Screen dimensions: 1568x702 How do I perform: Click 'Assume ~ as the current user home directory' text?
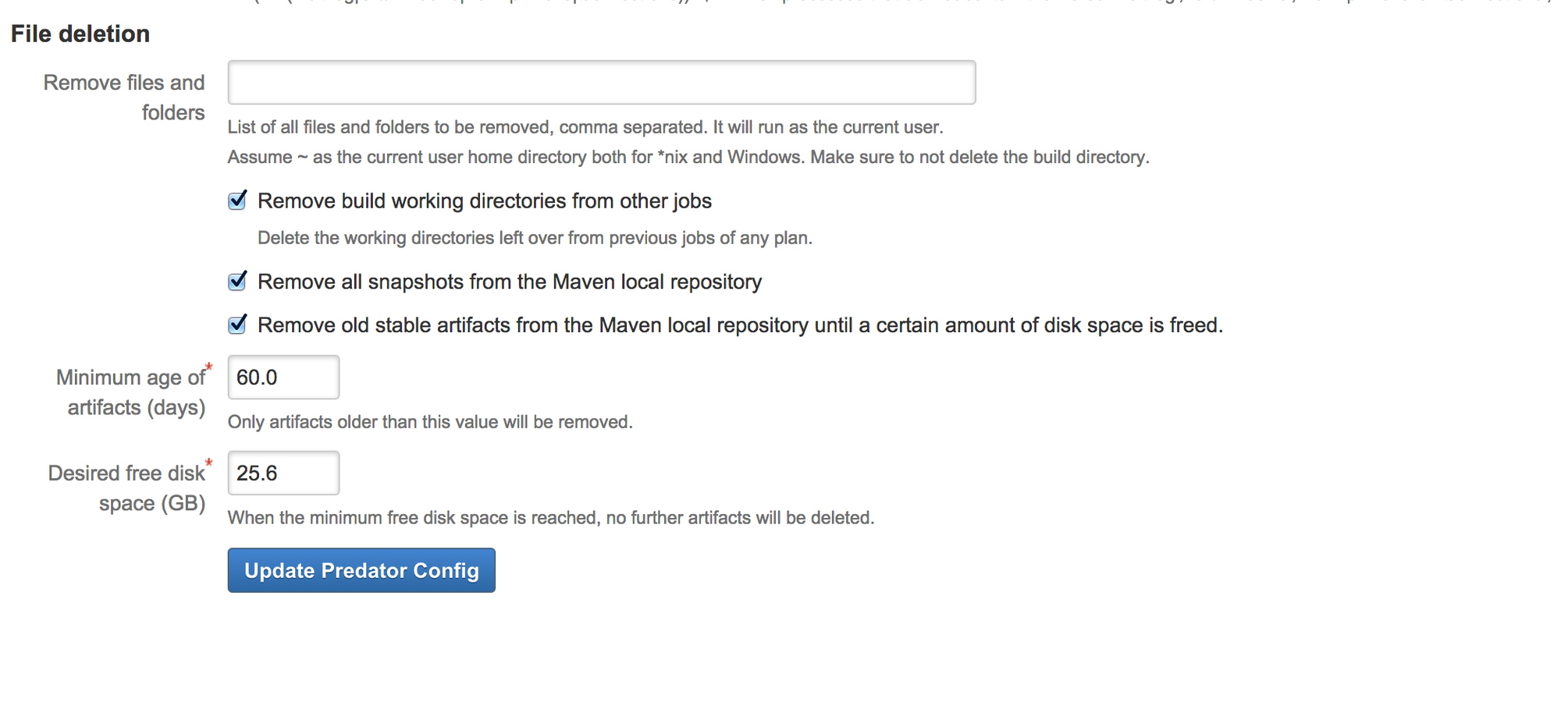click(x=688, y=157)
